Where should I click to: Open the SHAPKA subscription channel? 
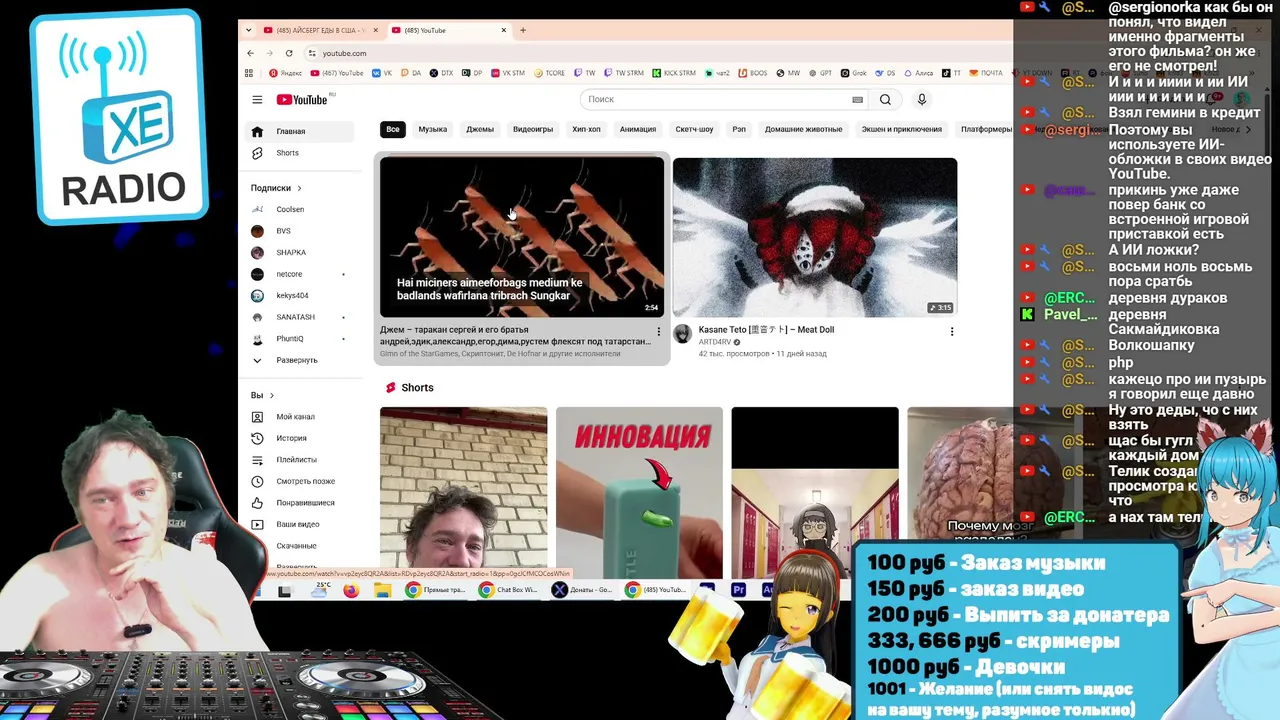(300, 252)
